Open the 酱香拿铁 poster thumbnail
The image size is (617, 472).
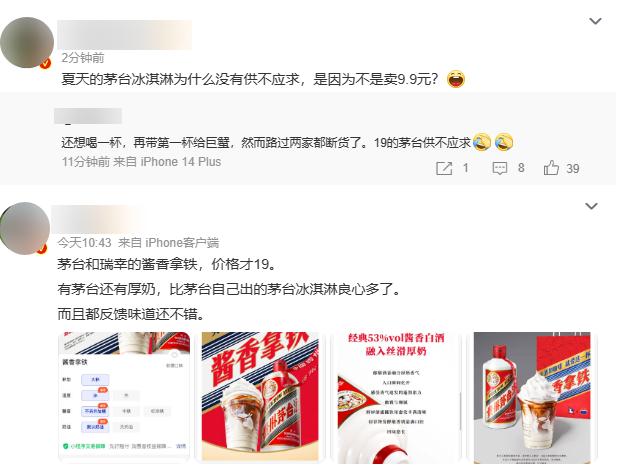(260, 396)
